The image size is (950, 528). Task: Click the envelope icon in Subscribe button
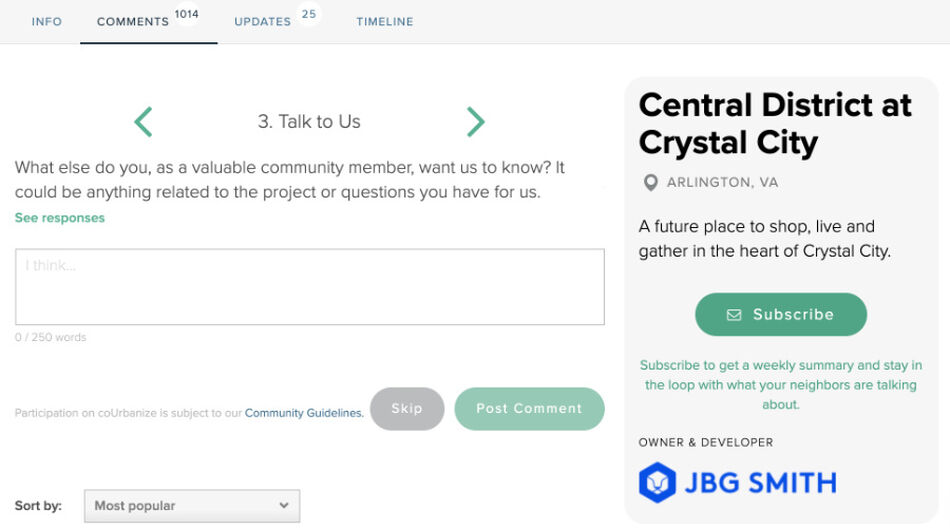pos(734,315)
